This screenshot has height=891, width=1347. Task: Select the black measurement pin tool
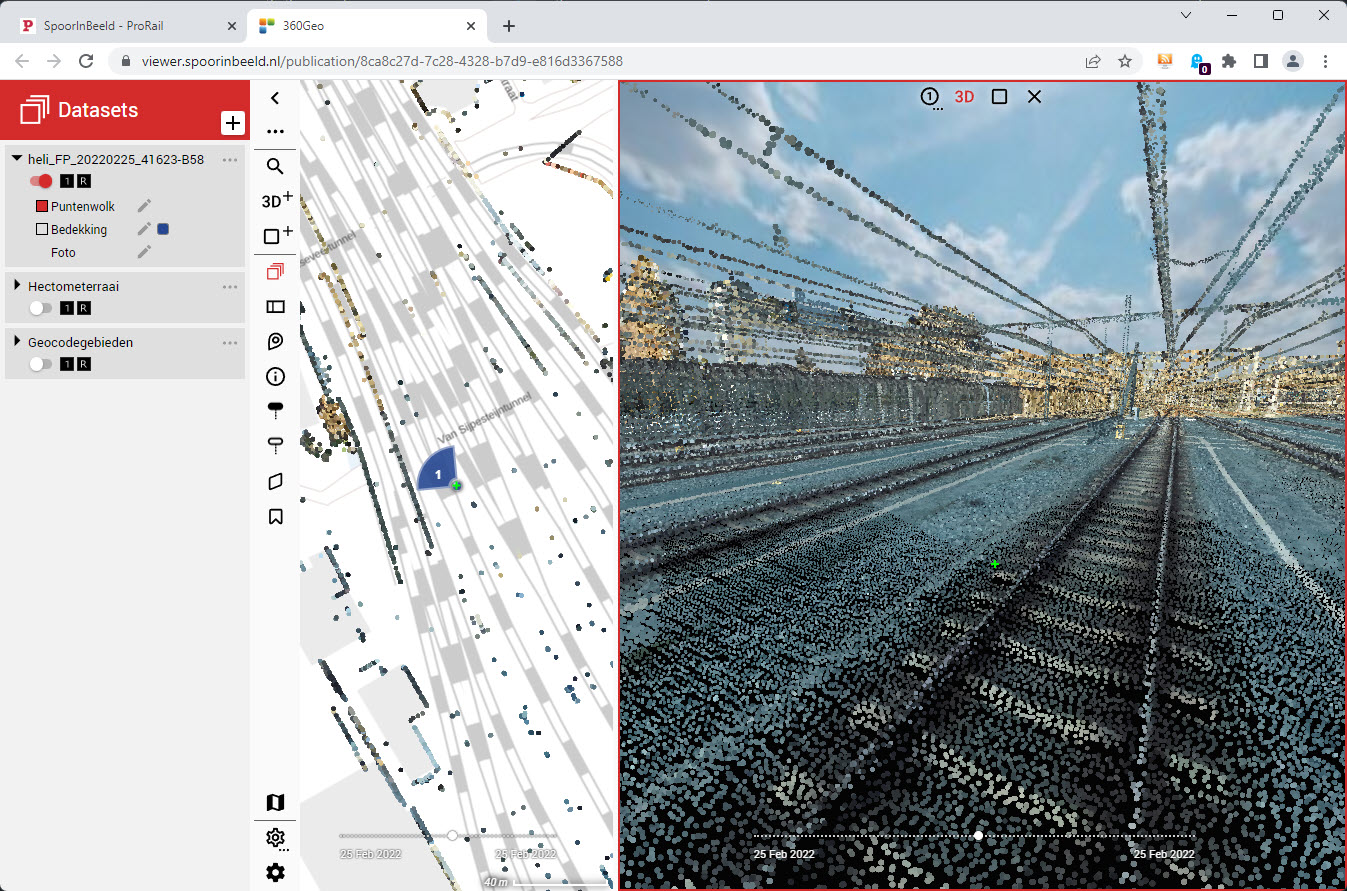click(275, 408)
